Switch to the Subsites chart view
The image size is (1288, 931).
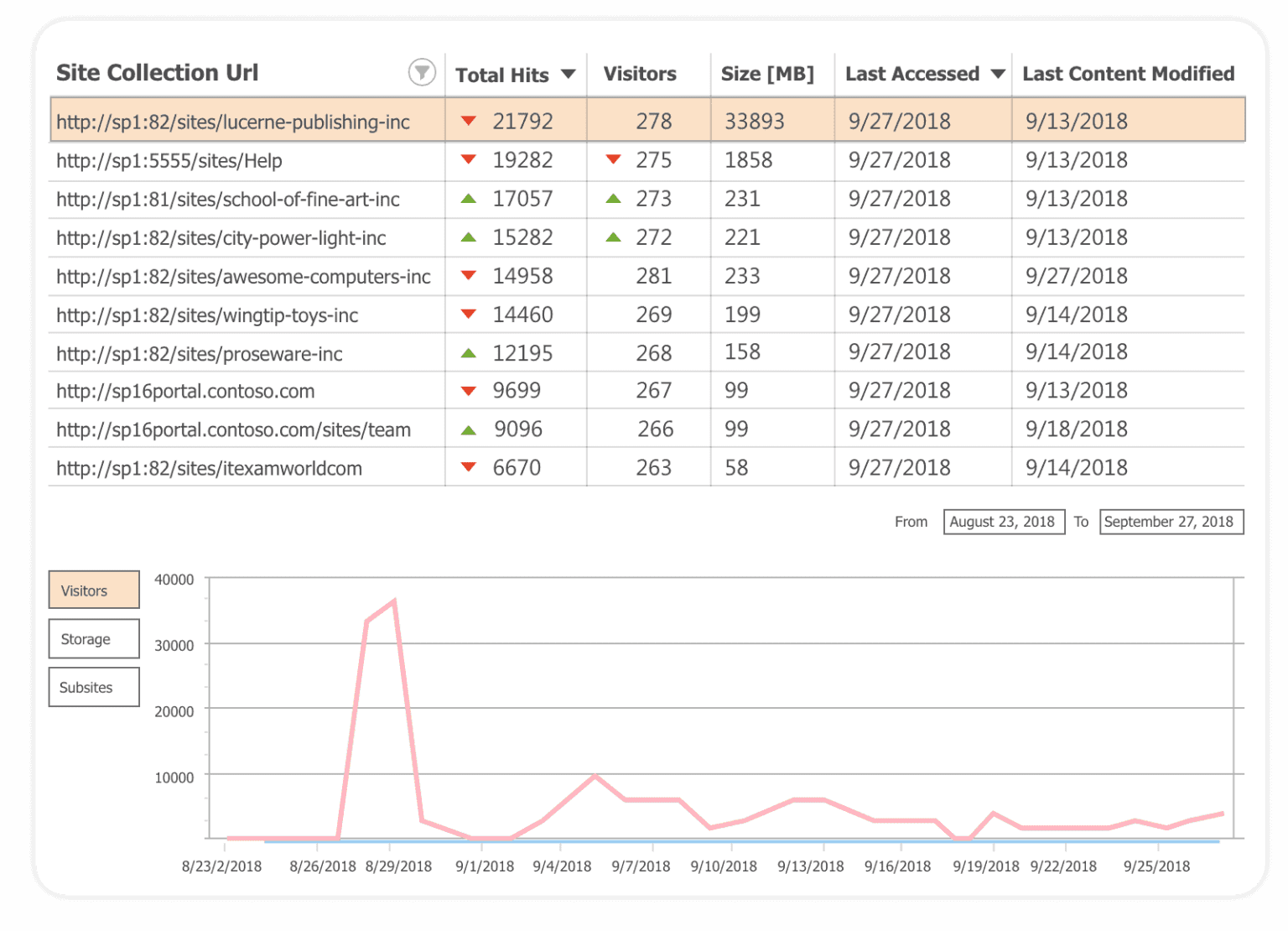pos(93,687)
